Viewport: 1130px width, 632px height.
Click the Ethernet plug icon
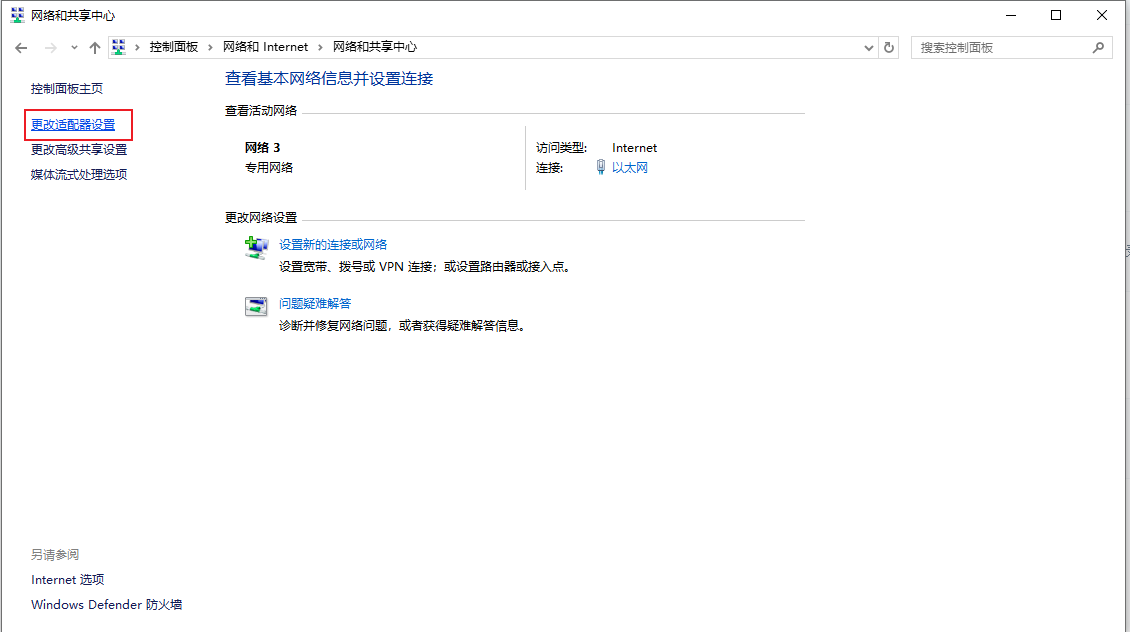pos(601,167)
